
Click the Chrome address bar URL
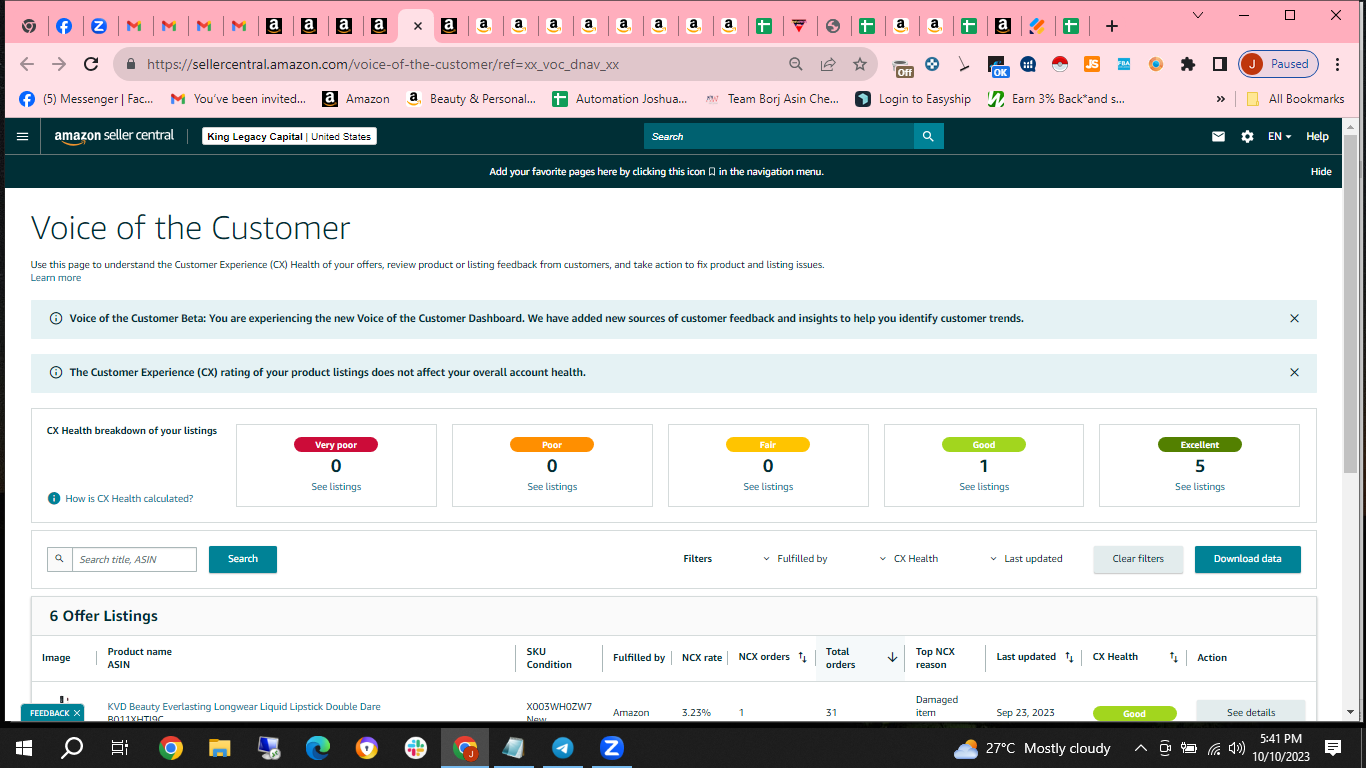383,64
